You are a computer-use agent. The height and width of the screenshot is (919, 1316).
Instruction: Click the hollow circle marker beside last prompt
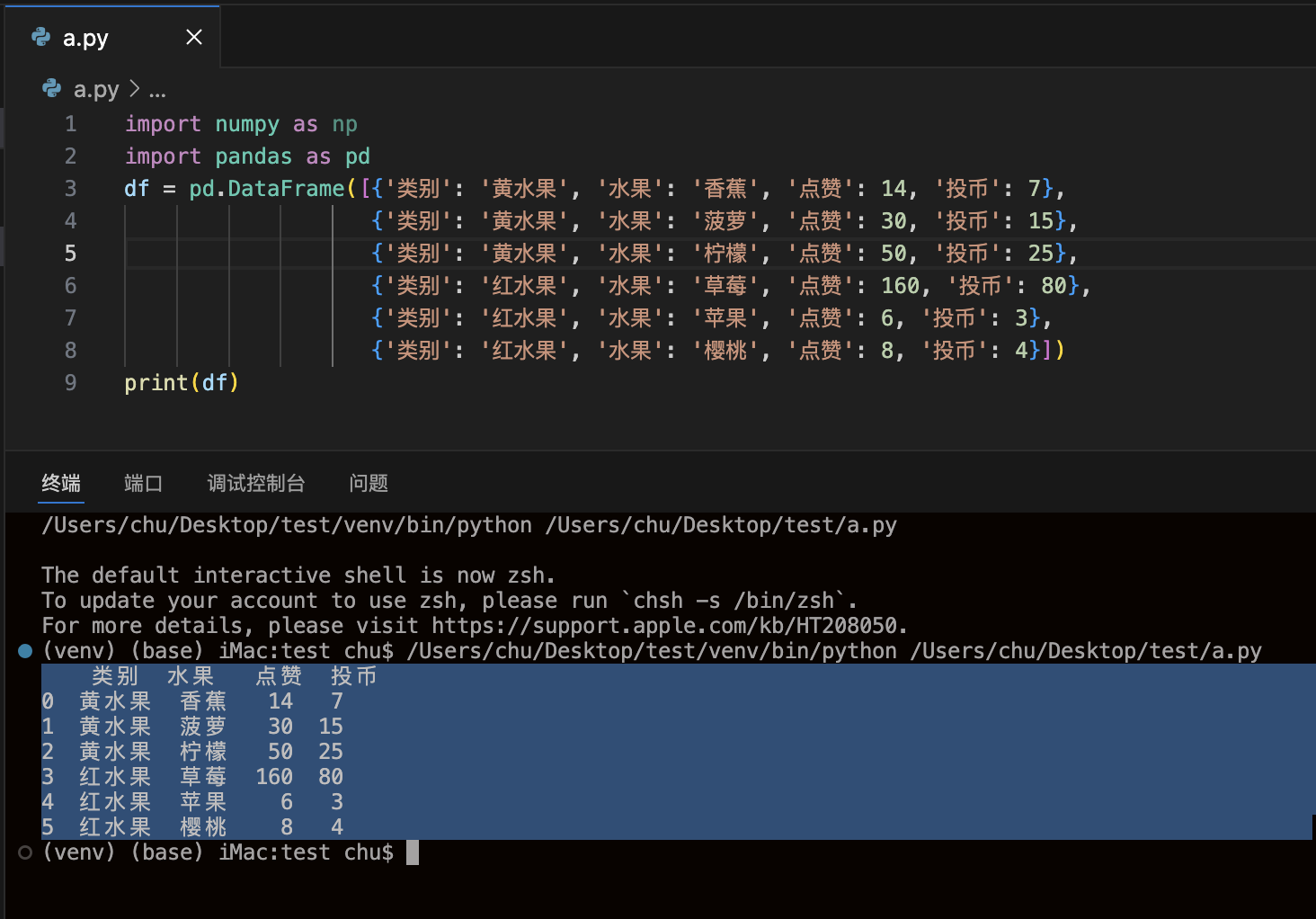(25, 852)
